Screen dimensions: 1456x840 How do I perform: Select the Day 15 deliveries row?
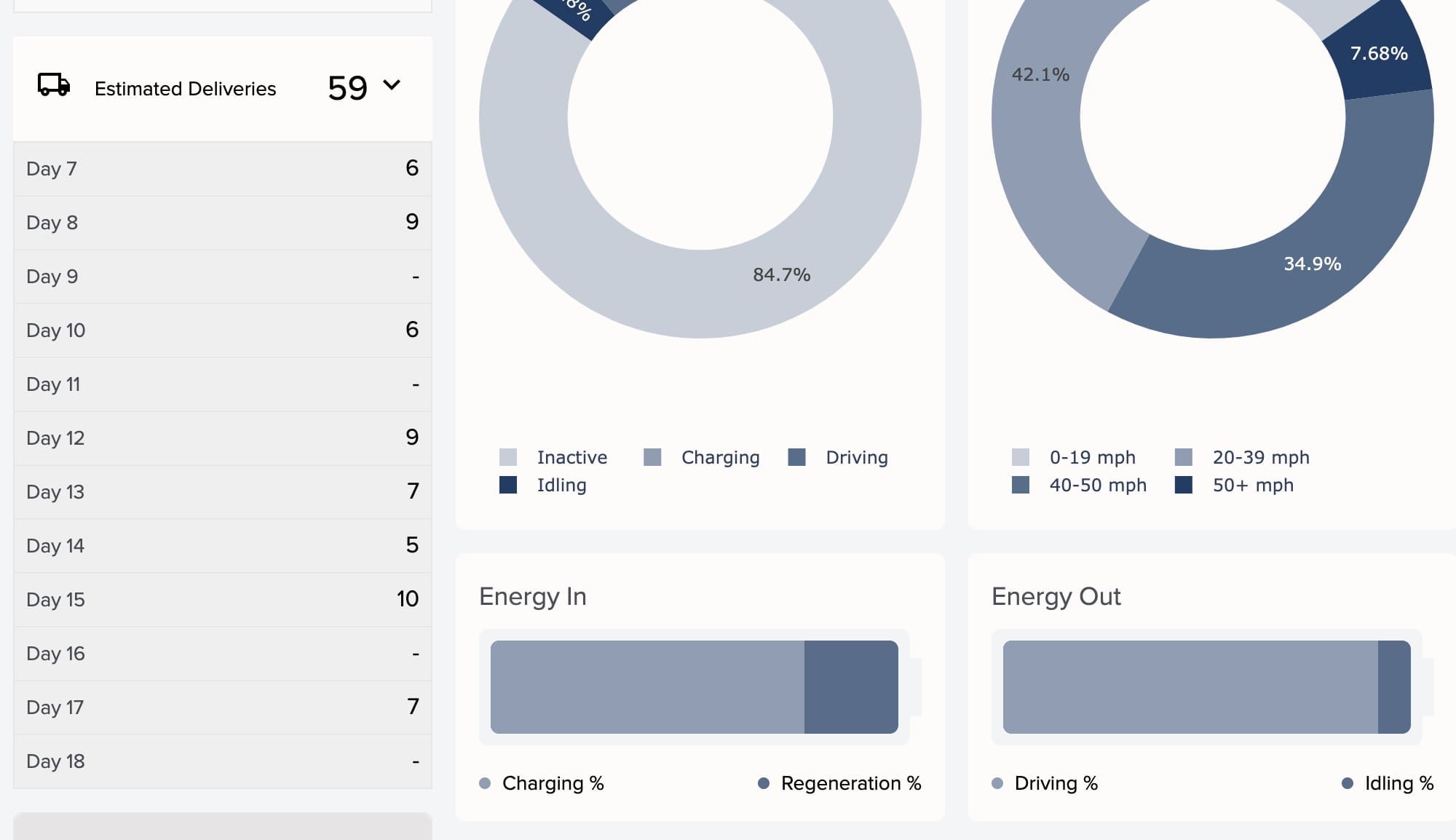pyautogui.click(x=223, y=599)
